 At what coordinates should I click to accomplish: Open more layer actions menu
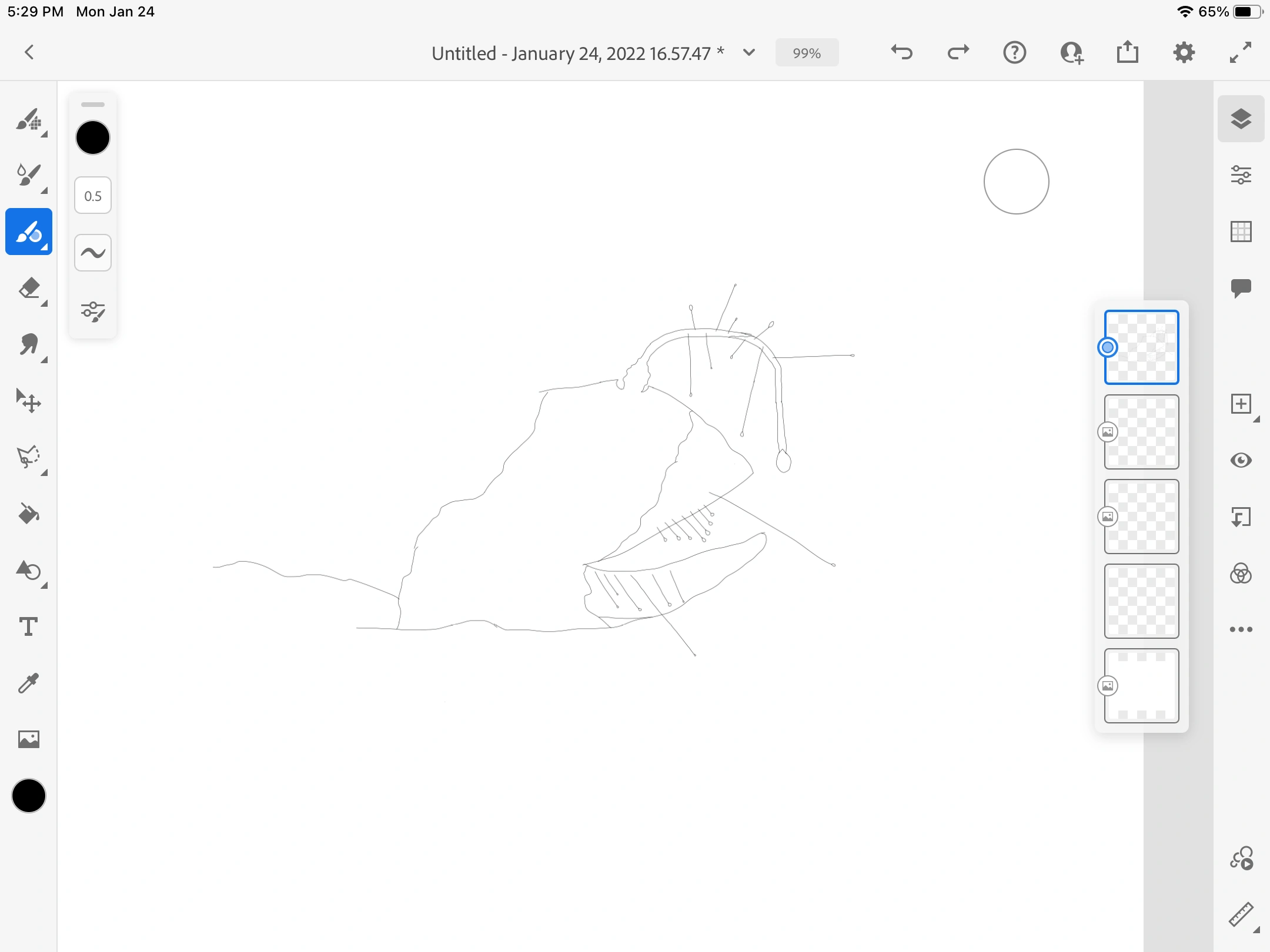tap(1241, 629)
